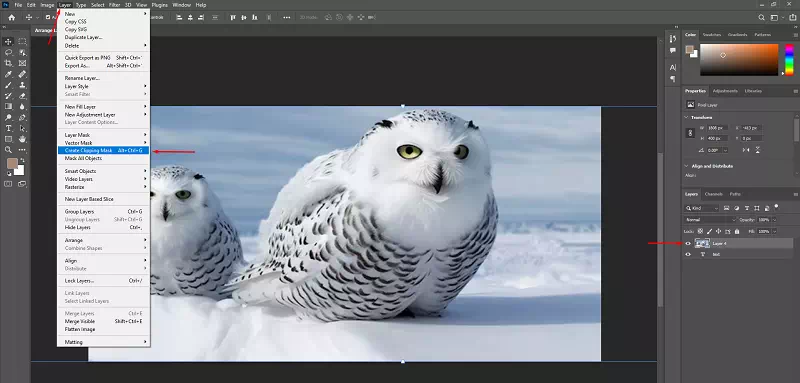Select the Blur tool

coord(22,106)
